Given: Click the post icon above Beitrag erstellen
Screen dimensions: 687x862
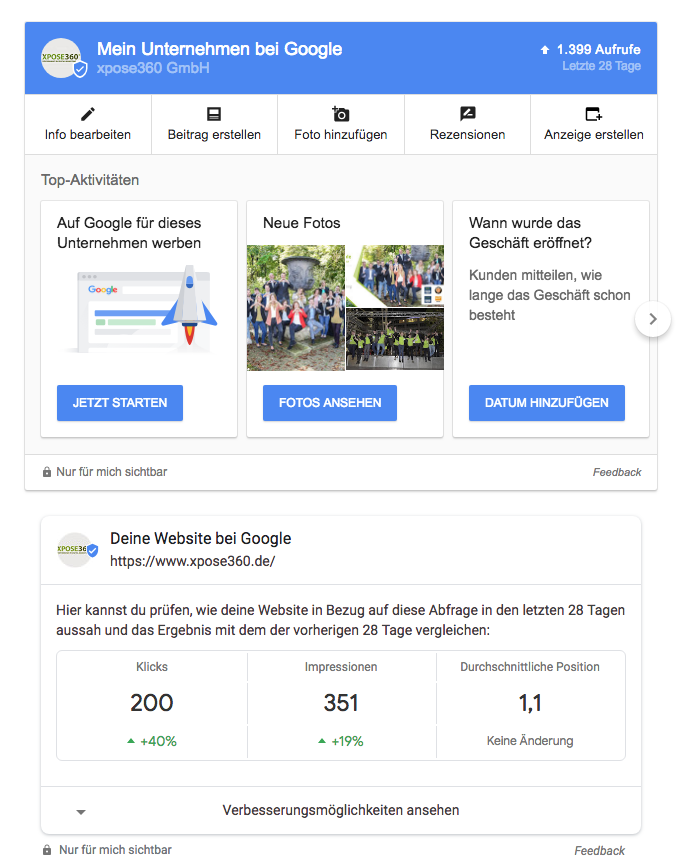Looking at the screenshot, I should tap(214, 114).
